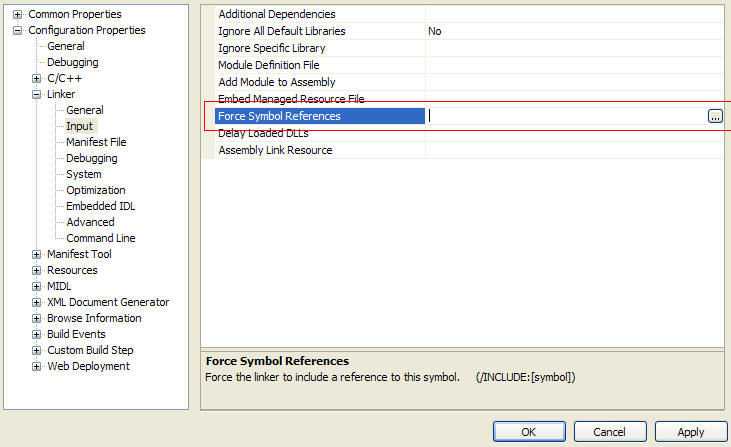Select the Module Definition File property
Image resolution: width=731 pixels, height=447 pixels.
(268, 65)
